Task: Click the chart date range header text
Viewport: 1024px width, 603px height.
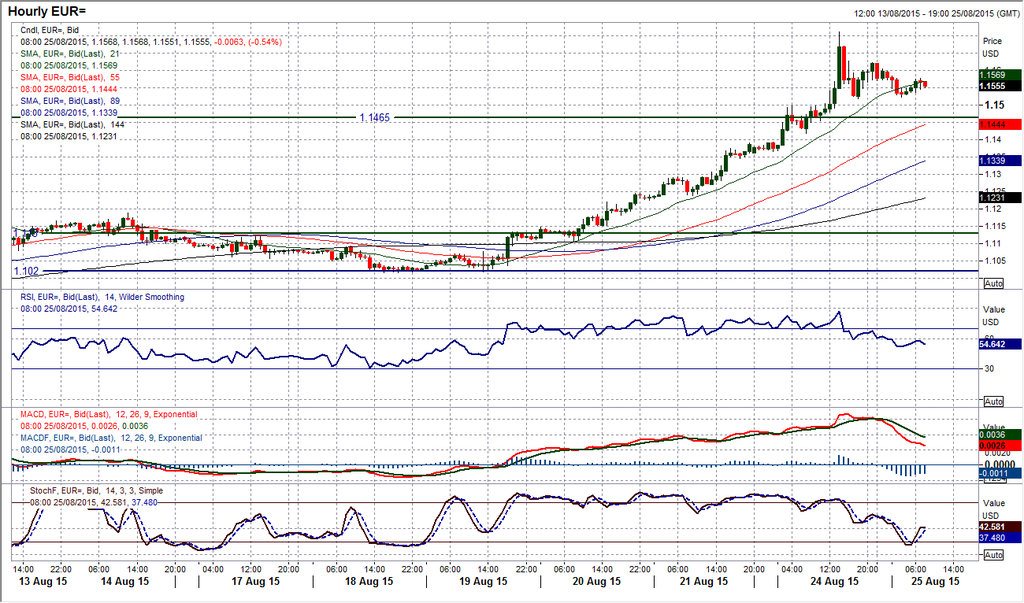Action: pyautogui.click(x=935, y=13)
